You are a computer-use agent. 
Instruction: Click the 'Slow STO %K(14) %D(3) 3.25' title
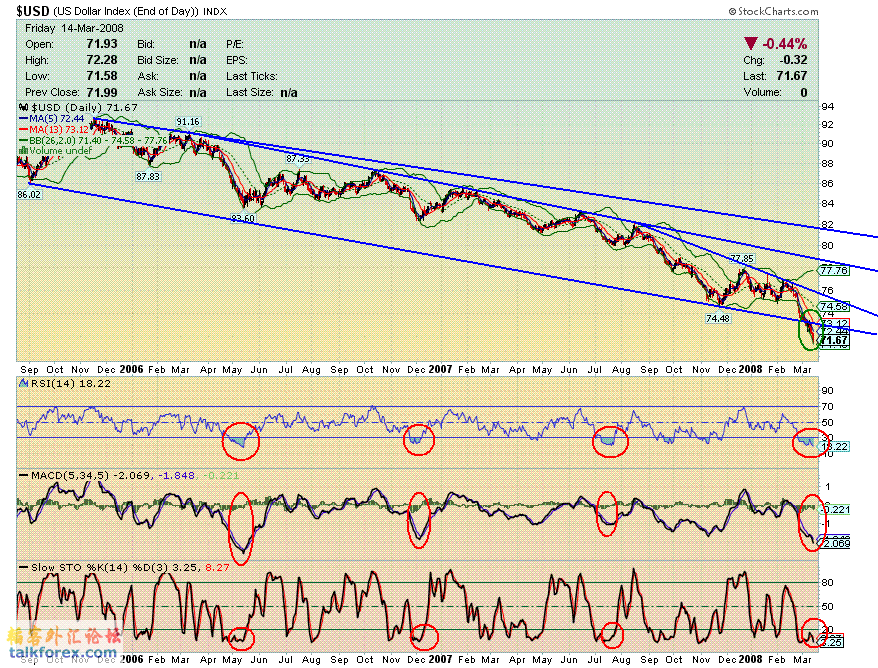[114, 567]
